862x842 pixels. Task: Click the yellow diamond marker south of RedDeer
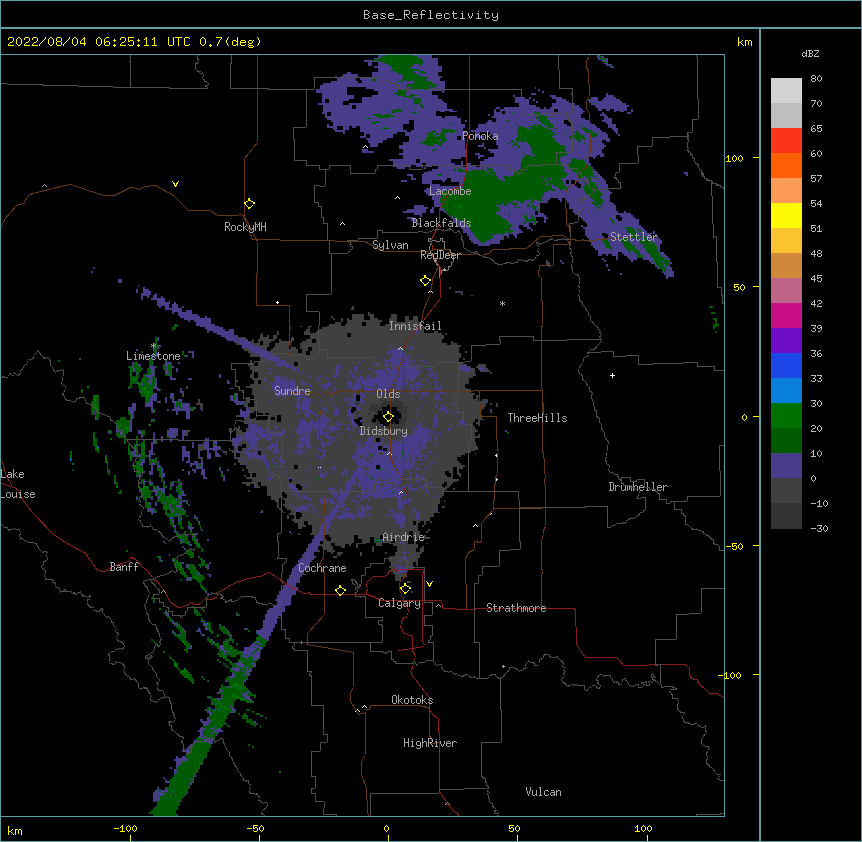point(426,281)
